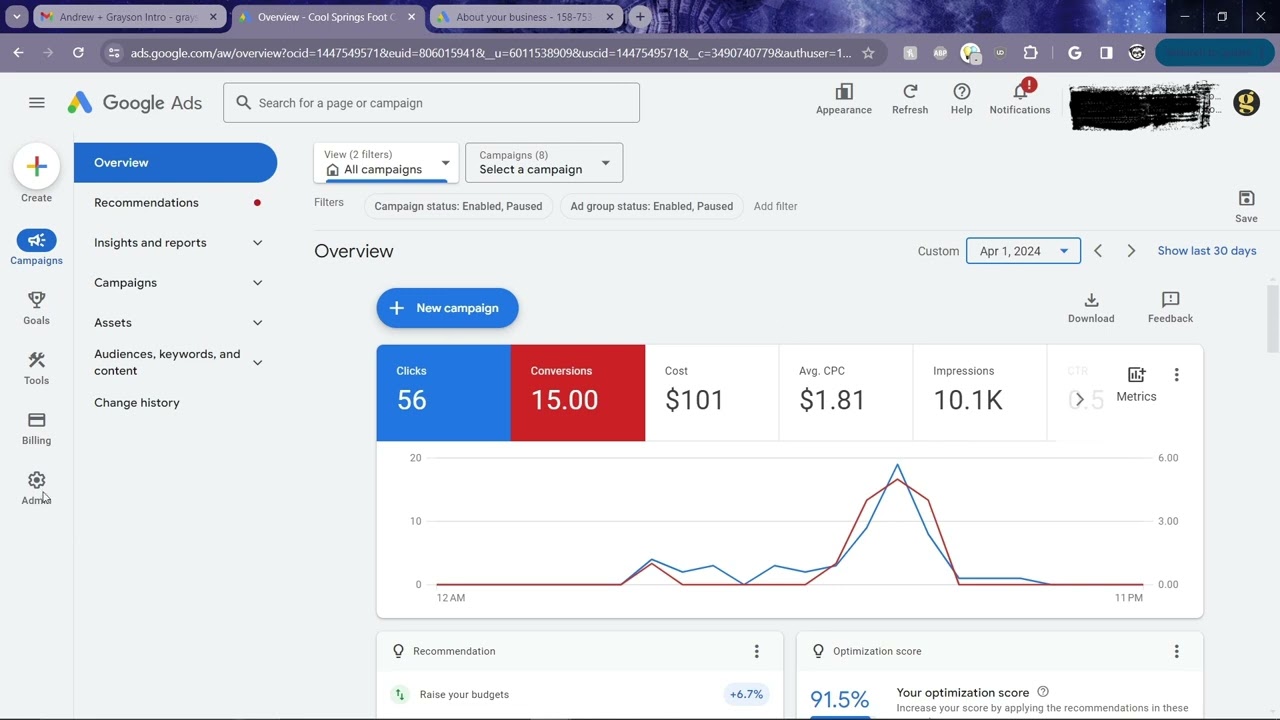1280x720 pixels.
Task: Expand Audiences, keywords, and content
Action: pyautogui.click(x=257, y=362)
